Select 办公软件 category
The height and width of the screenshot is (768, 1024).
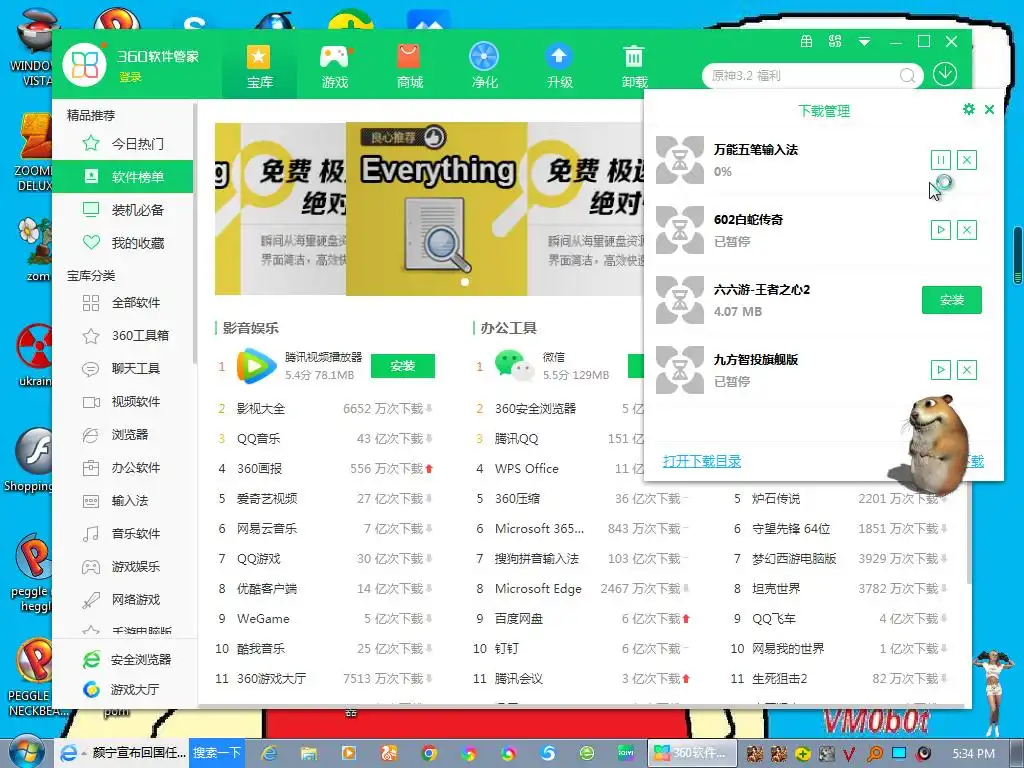click(123, 468)
